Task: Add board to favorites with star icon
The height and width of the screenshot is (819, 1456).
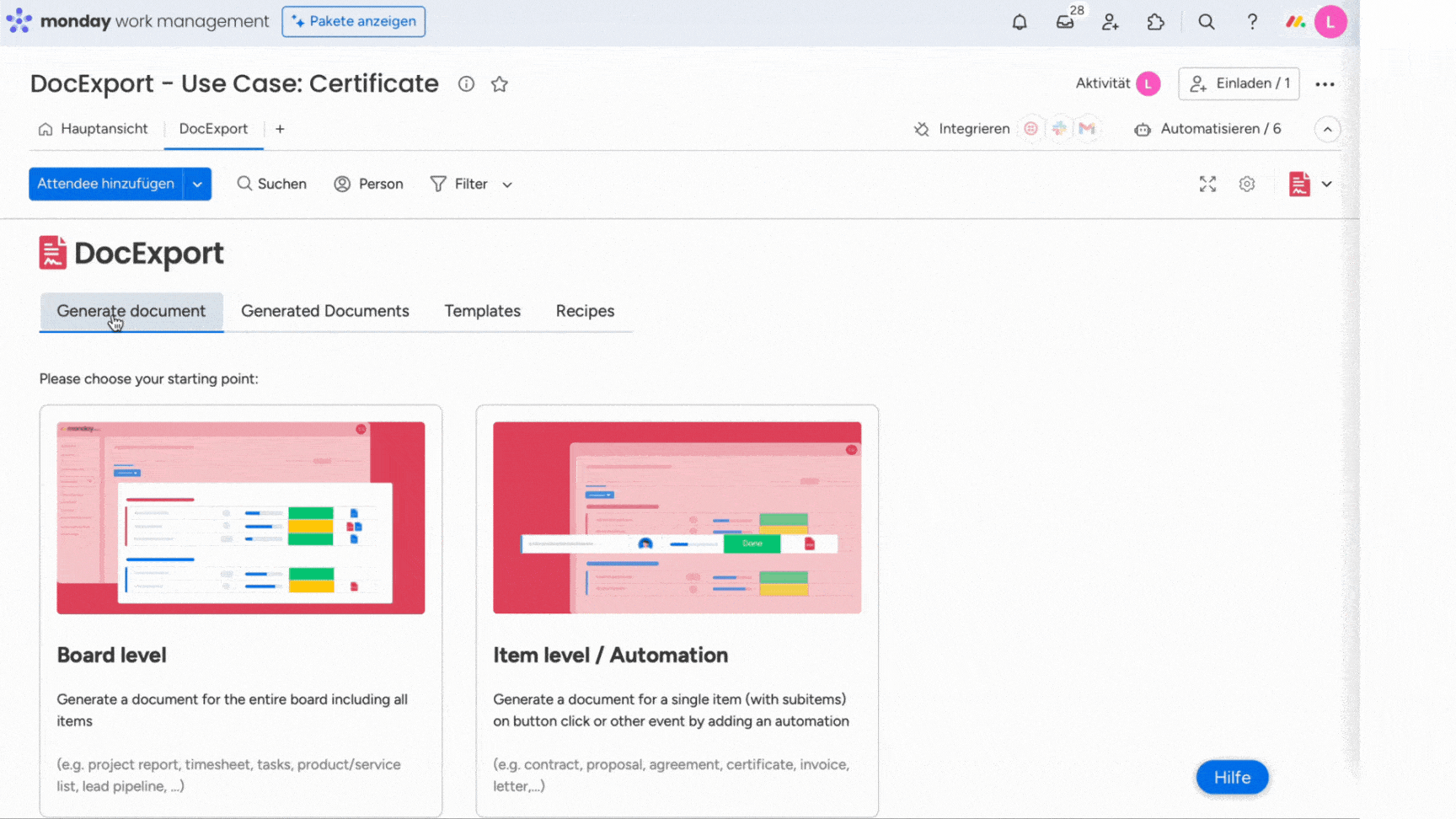Action: point(500,83)
